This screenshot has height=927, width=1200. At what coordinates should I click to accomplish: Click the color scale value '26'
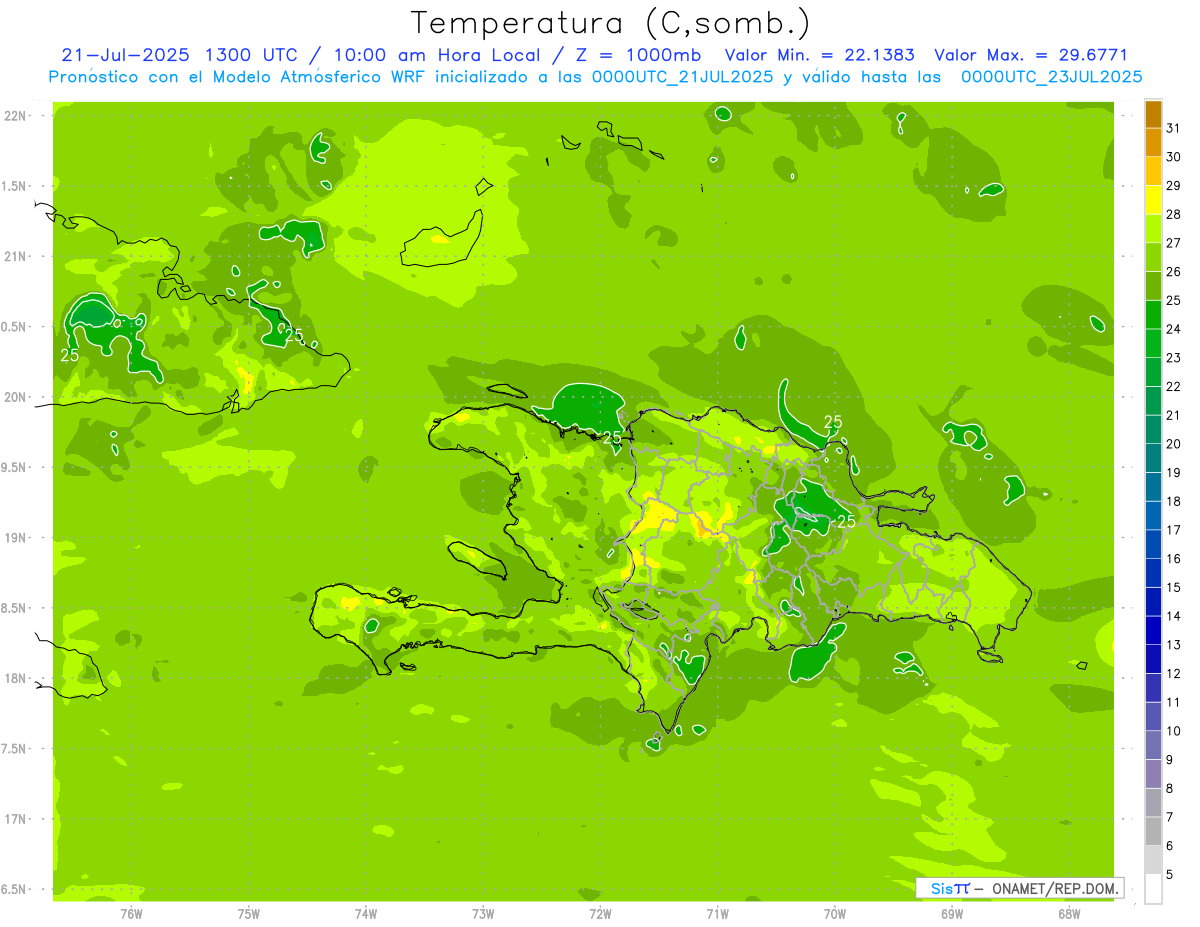(x=1174, y=271)
